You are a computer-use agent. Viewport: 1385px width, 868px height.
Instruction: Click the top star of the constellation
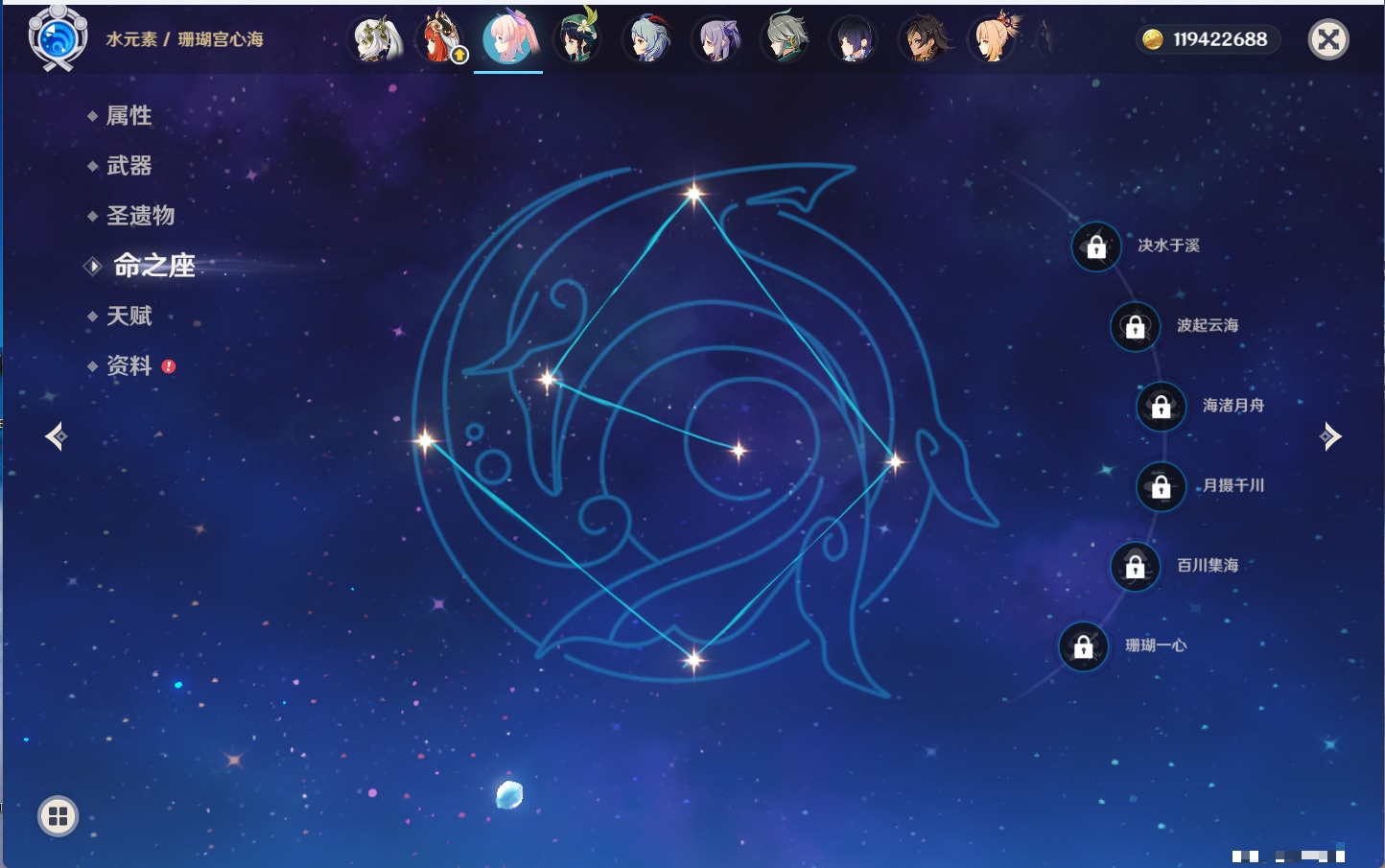click(693, 194)
